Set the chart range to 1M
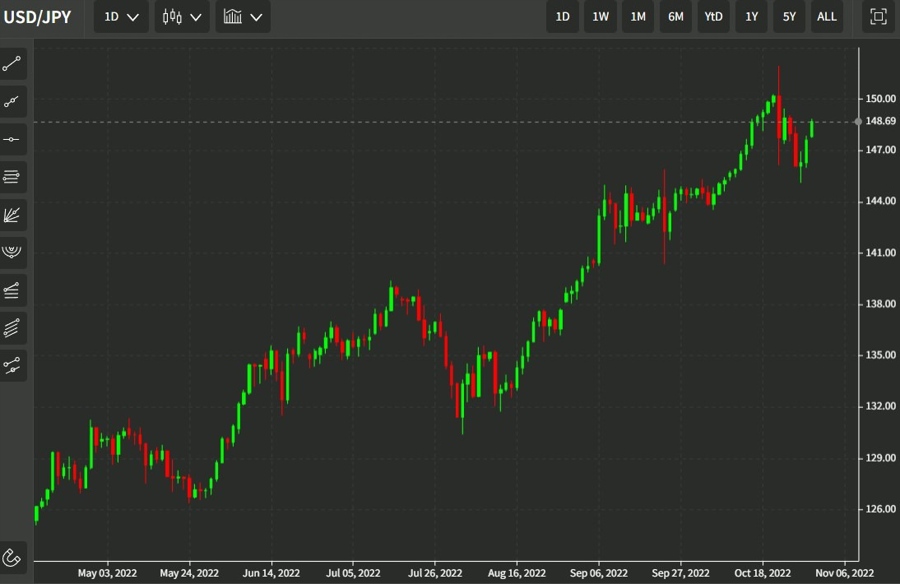900x584 pixels. 638,17
